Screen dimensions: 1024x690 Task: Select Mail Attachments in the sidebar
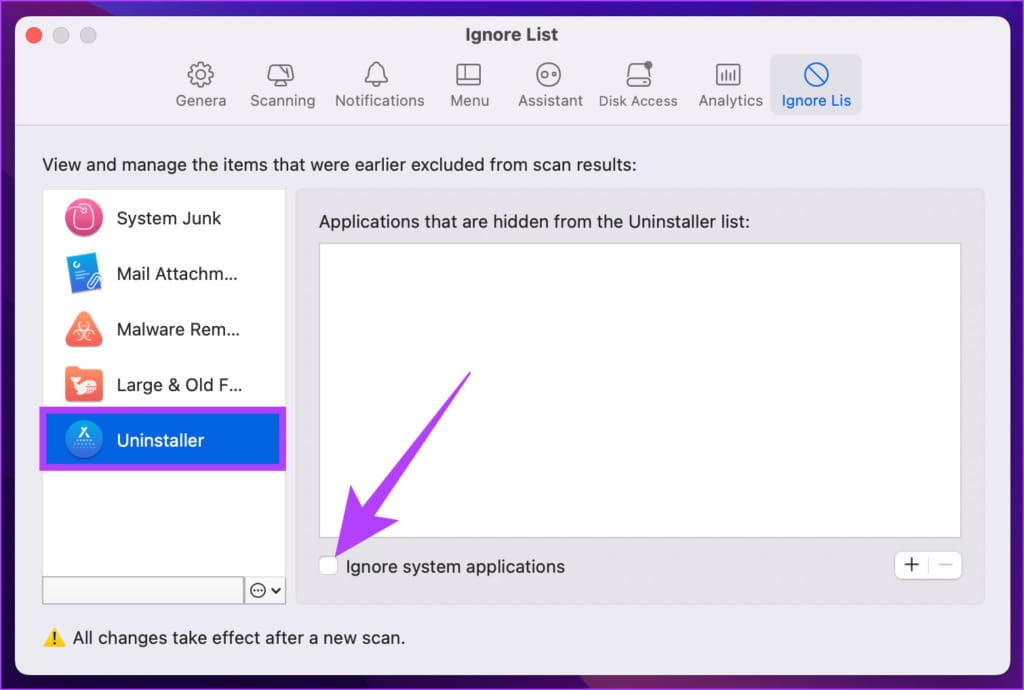click(164, 274)
